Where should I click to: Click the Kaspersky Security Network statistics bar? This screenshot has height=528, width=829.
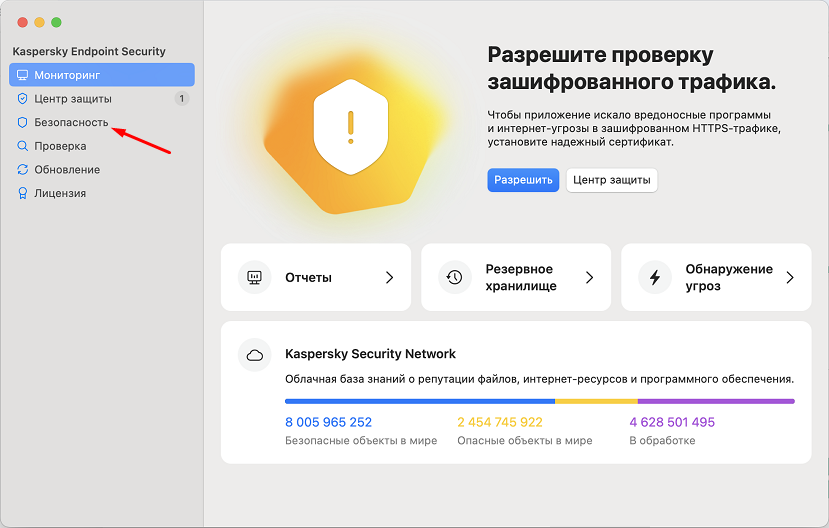coord(539,401)
